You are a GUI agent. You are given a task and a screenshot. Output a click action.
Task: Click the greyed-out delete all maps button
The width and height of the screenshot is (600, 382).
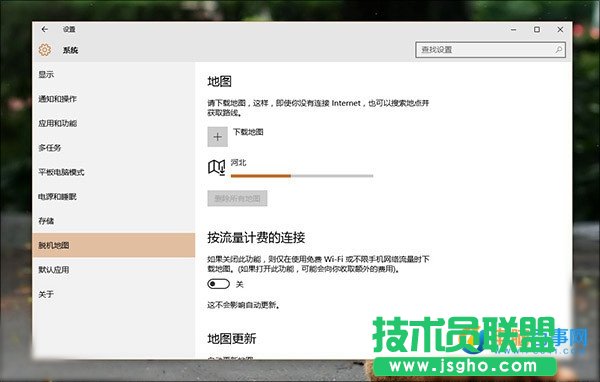pos(237,198)
